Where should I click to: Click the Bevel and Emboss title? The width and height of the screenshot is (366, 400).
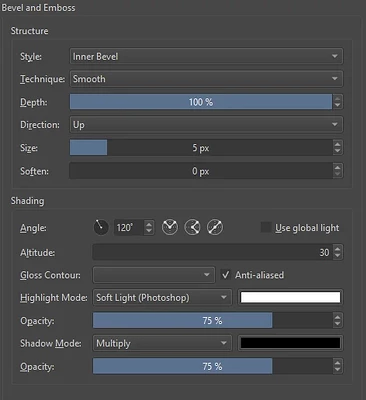coord(38,8)
